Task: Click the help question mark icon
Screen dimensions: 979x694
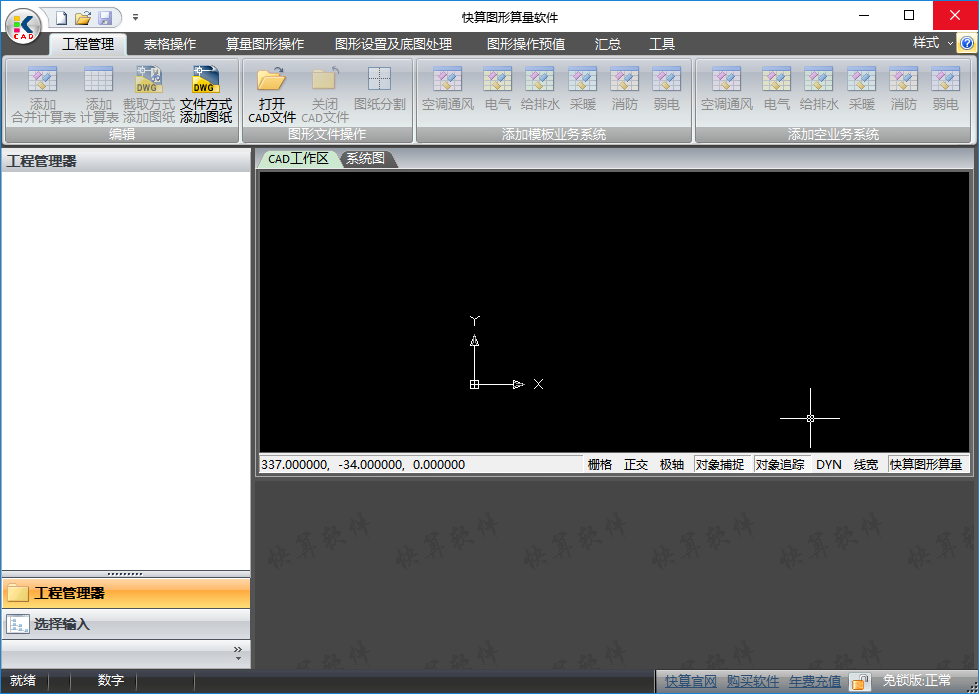Action: 966,43
